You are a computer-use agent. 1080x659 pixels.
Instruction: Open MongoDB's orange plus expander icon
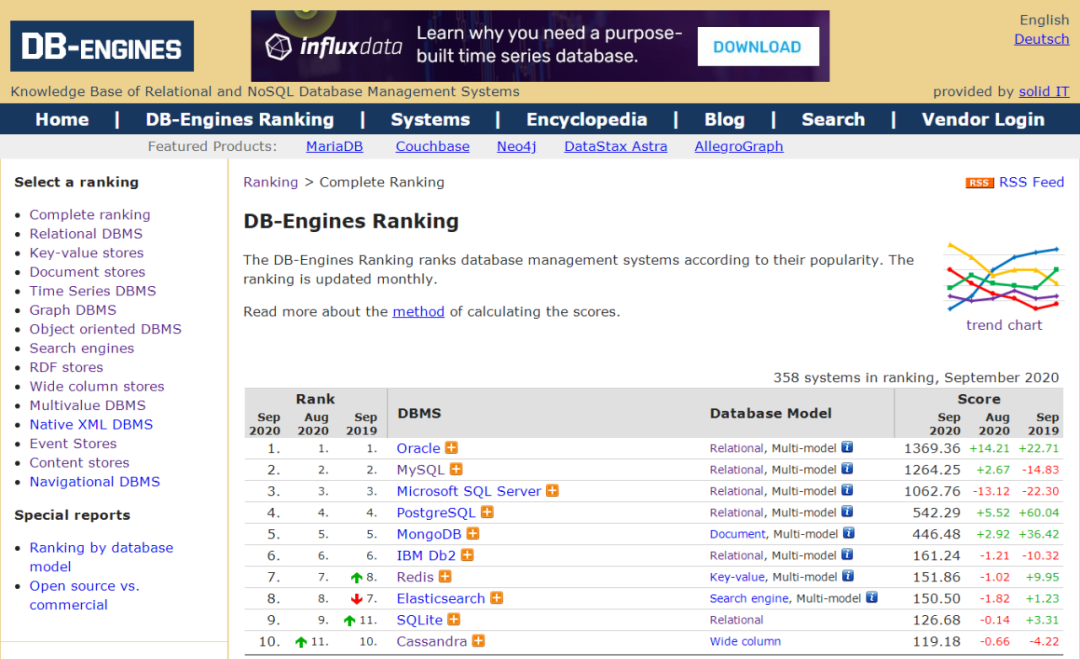point(473,533)
